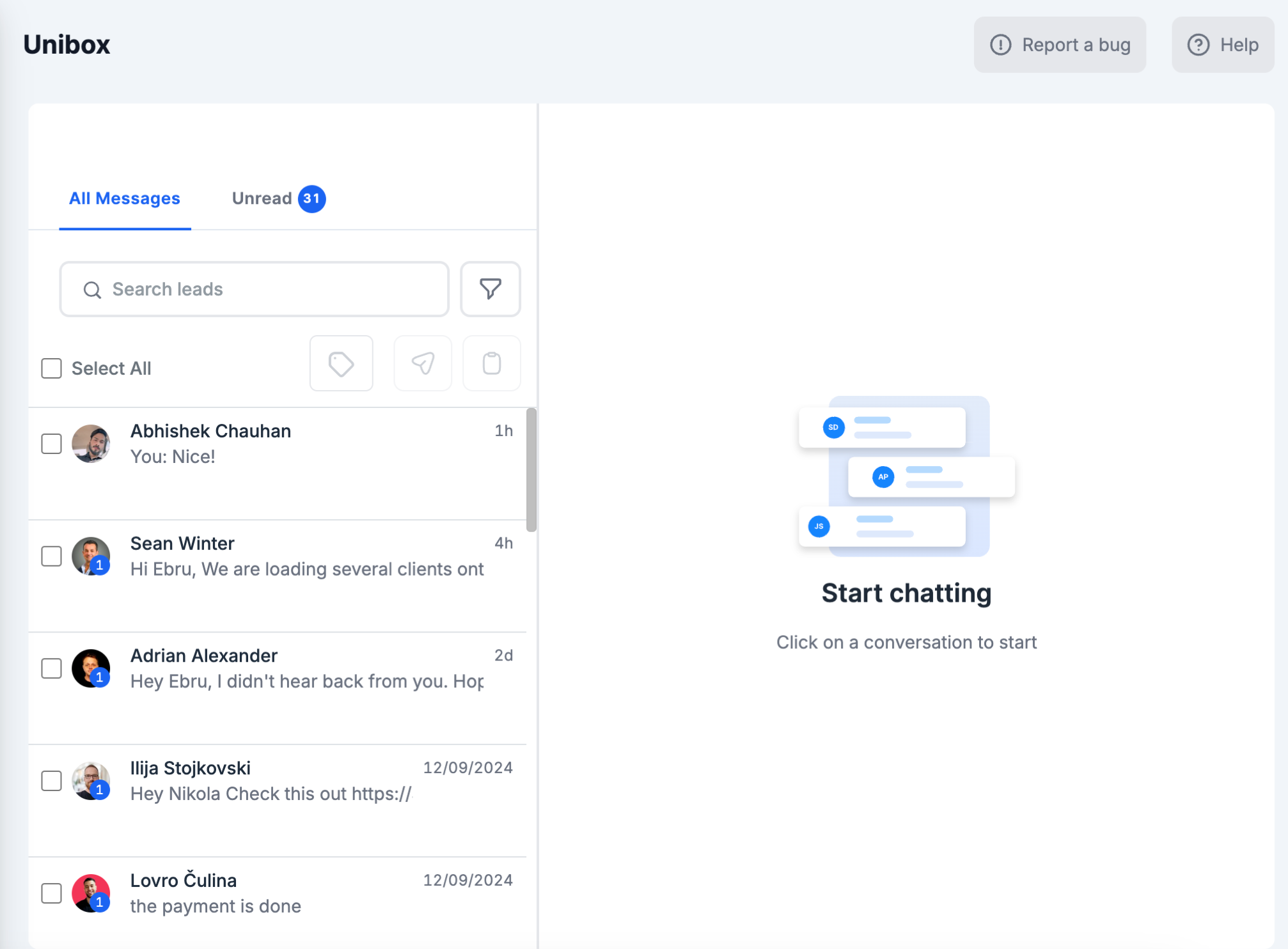Image resolution: width=1288 pixels, height=949 pixels.
Task: Open message 'the payment is done'
Action: (216, 906)
